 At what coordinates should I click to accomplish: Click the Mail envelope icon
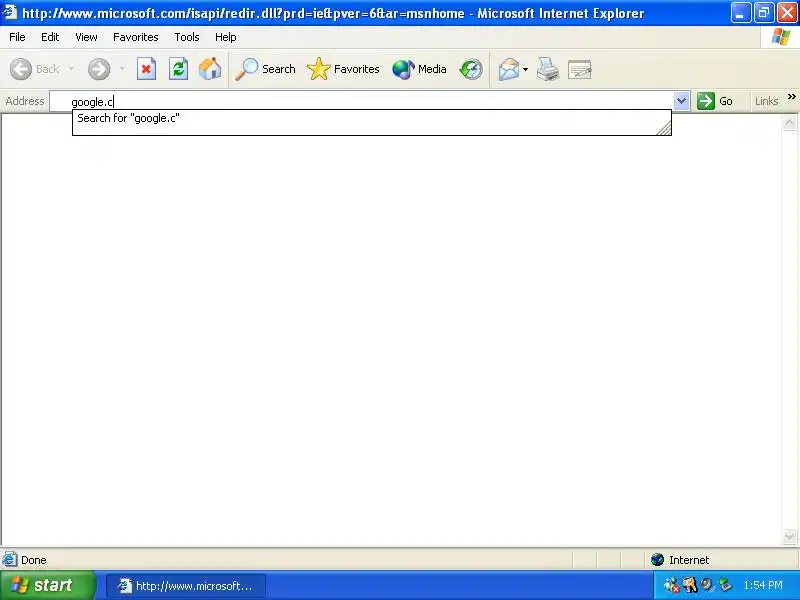coord(509,69)
